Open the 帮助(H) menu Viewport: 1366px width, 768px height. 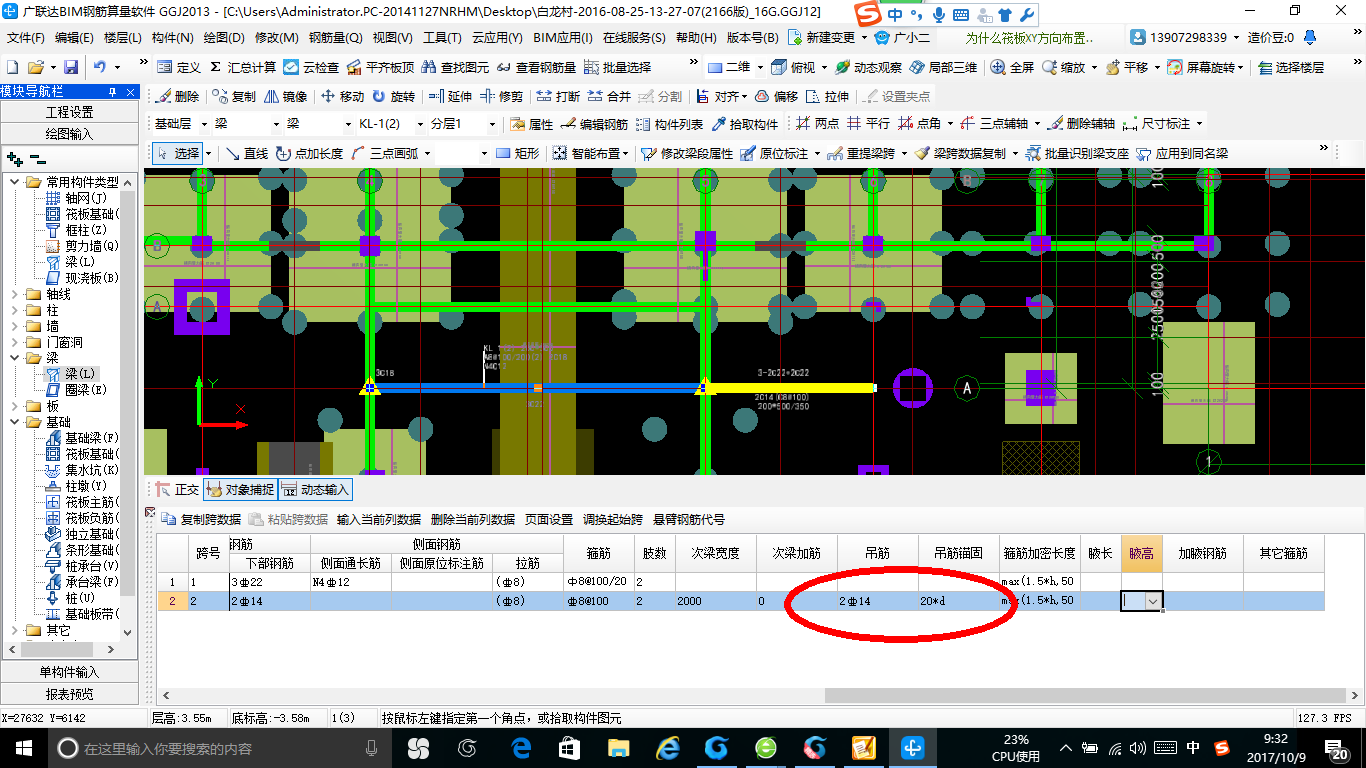[x=696, y=38]
